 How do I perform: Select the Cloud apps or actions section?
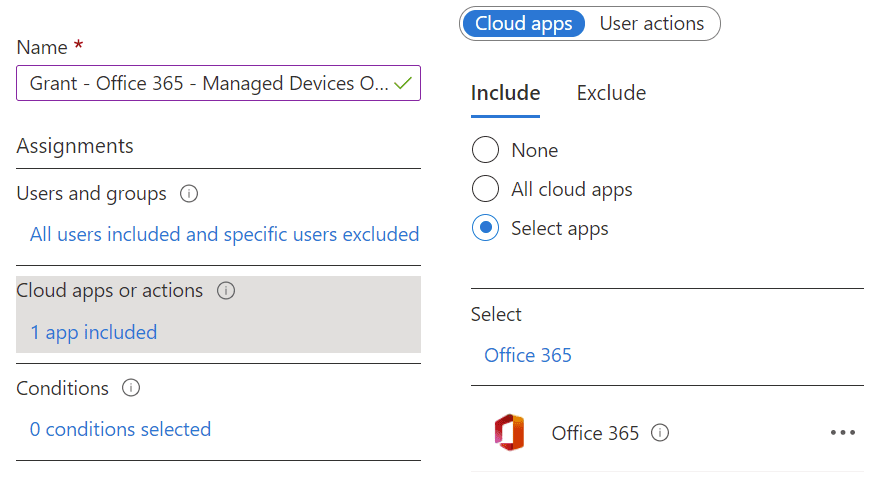point(218,315)
